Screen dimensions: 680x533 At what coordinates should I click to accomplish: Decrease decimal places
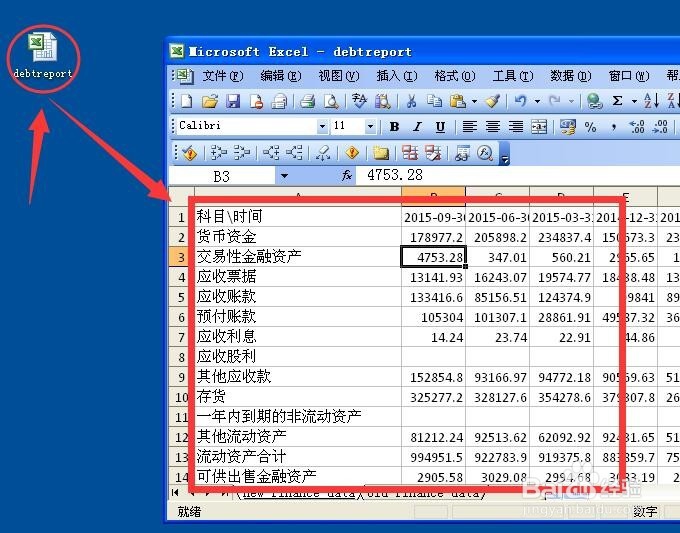coord(660,127)
